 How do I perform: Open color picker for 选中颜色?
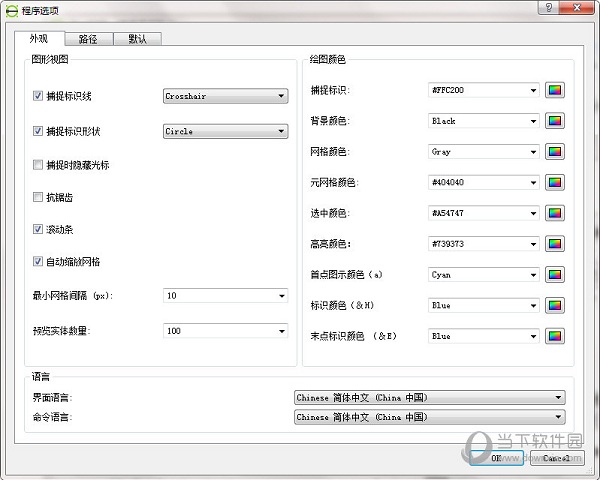point(554,213)
